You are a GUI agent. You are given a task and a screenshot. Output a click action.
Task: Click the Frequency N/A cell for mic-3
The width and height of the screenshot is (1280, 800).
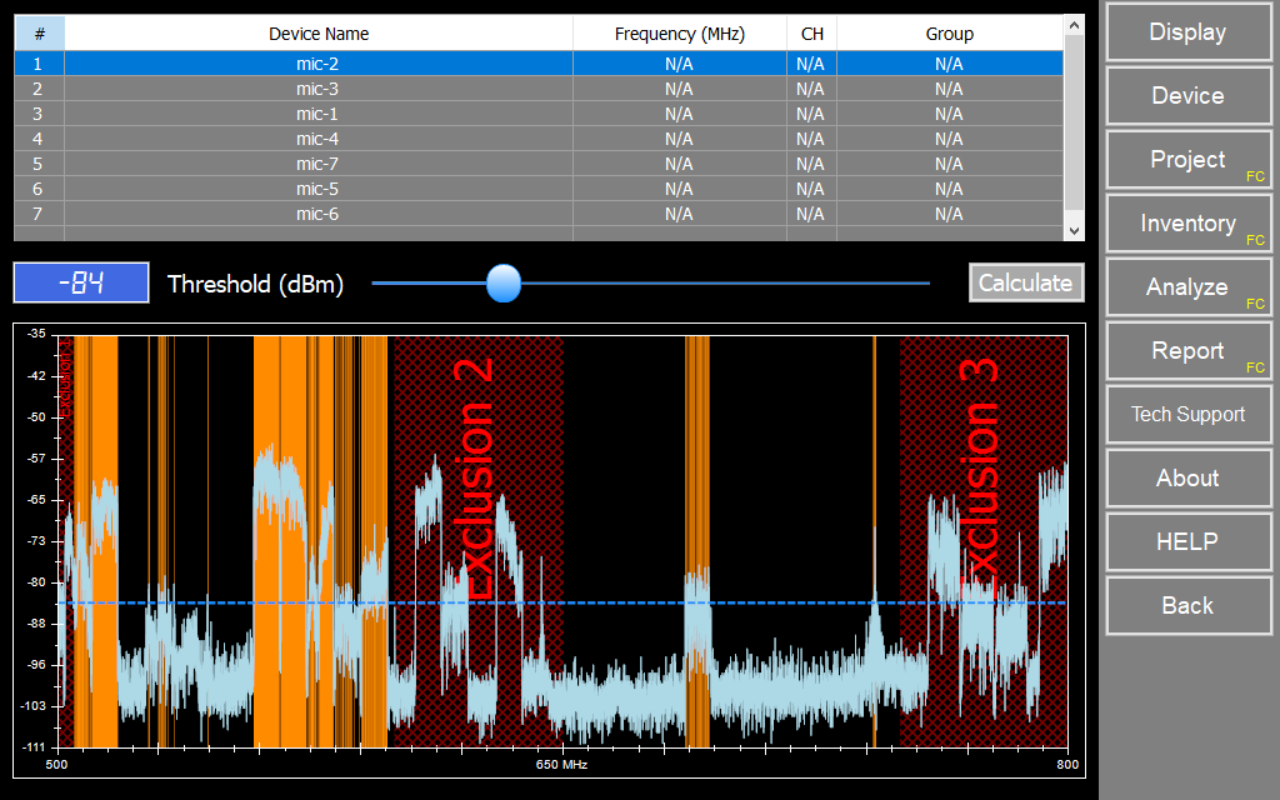click(680, 89)
